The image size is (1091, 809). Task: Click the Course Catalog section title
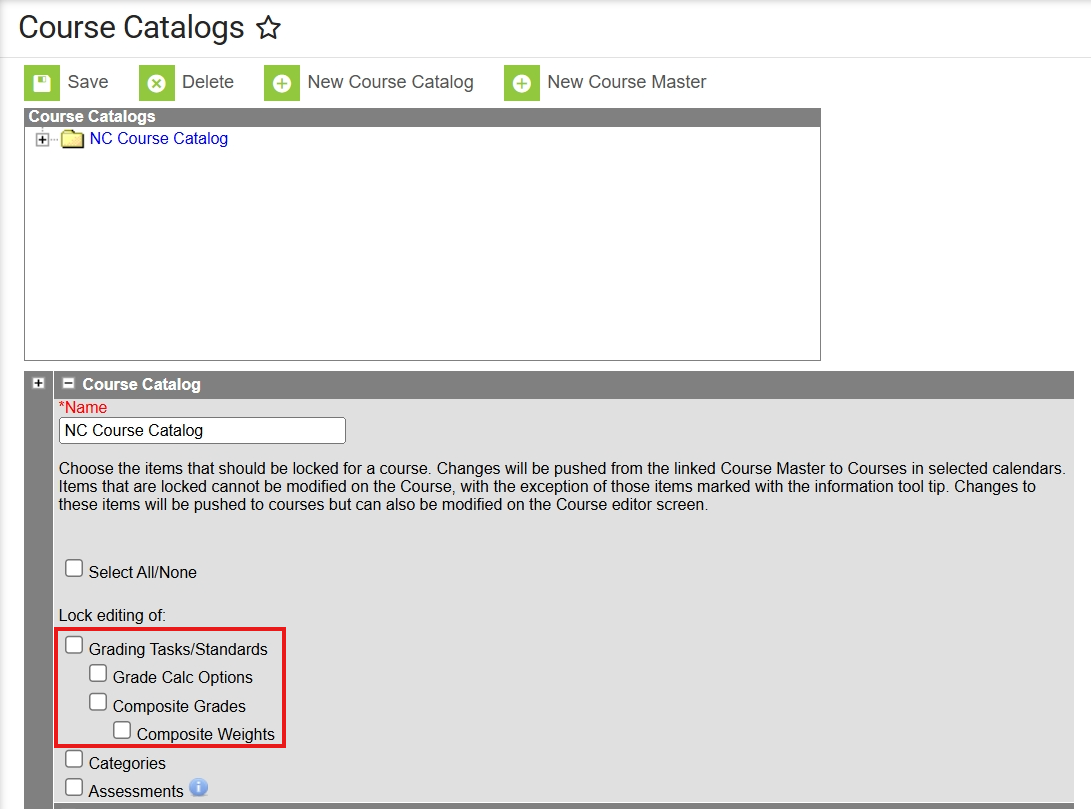coord(143,384)
